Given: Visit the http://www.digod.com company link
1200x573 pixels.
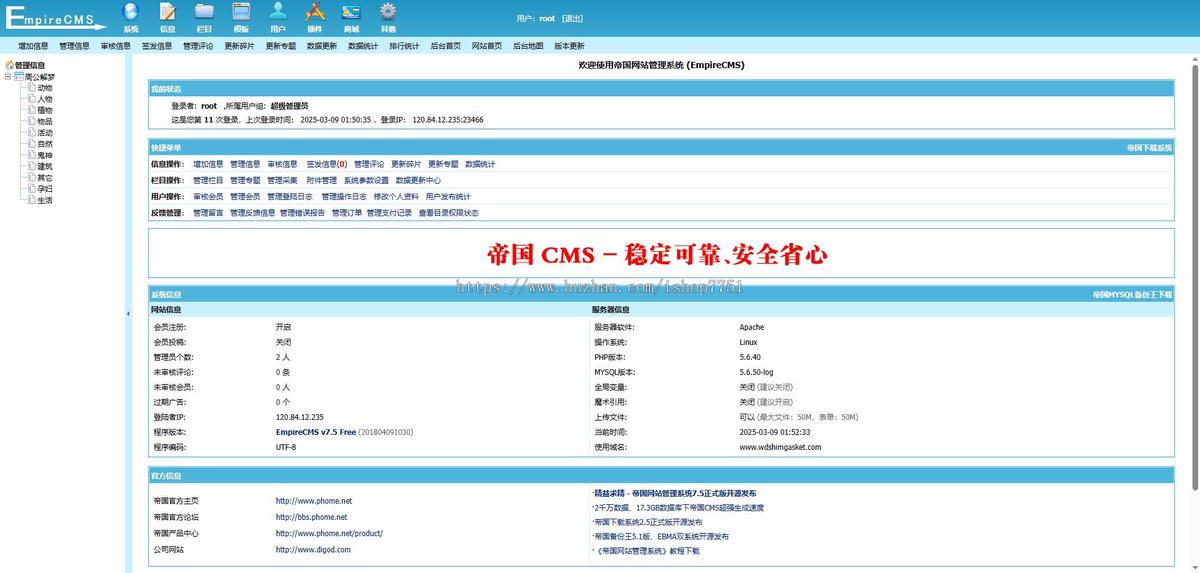Looking at the screenshot, I should coord(313,549).
